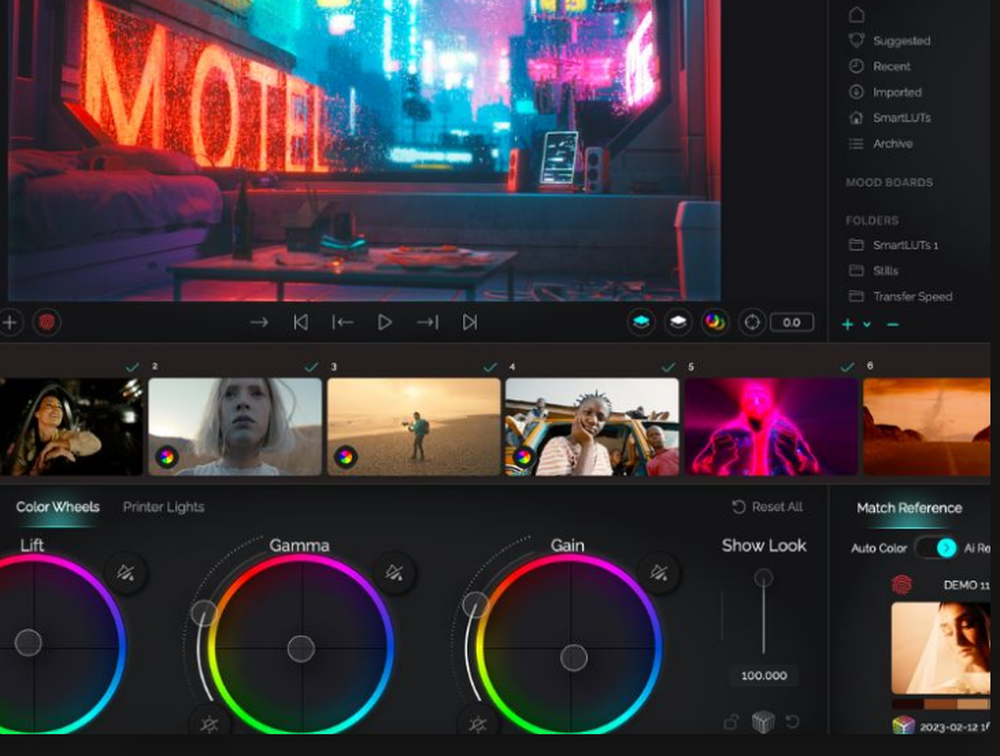Open the Archive library section
This screenshot has height=756, width=1000.
point(880,144)
